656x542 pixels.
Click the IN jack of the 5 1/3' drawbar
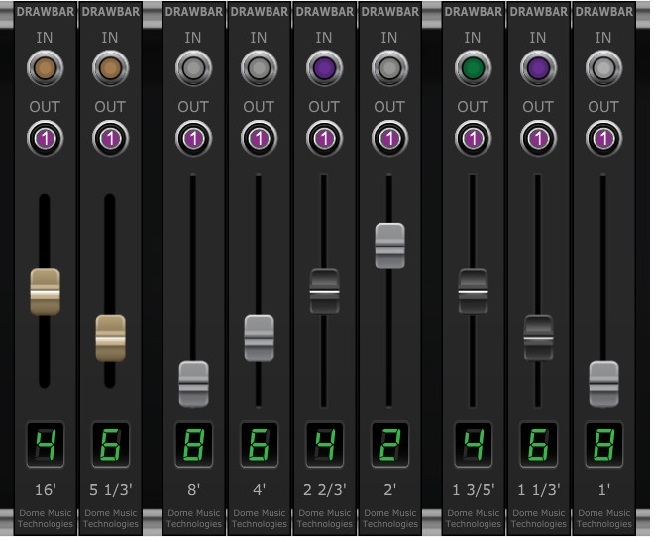coord(110,68)
